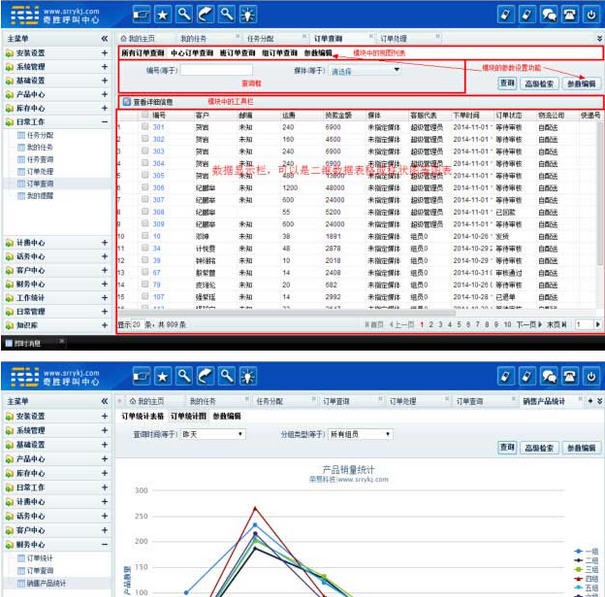Open the 查询时间 dropdown showing 昨天
This screenshot has width=605, height=597.
211,435
